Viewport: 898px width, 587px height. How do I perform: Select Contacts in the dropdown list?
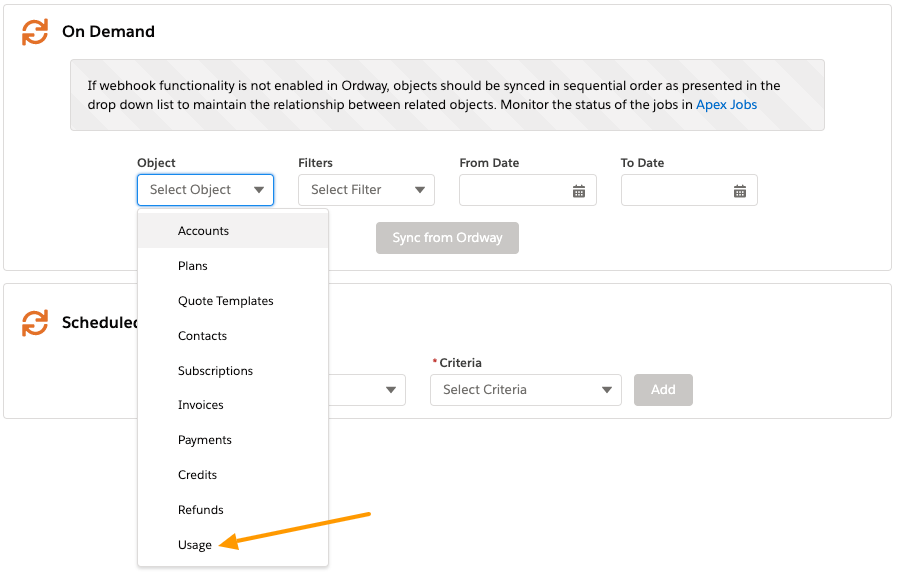coord(233,336)
